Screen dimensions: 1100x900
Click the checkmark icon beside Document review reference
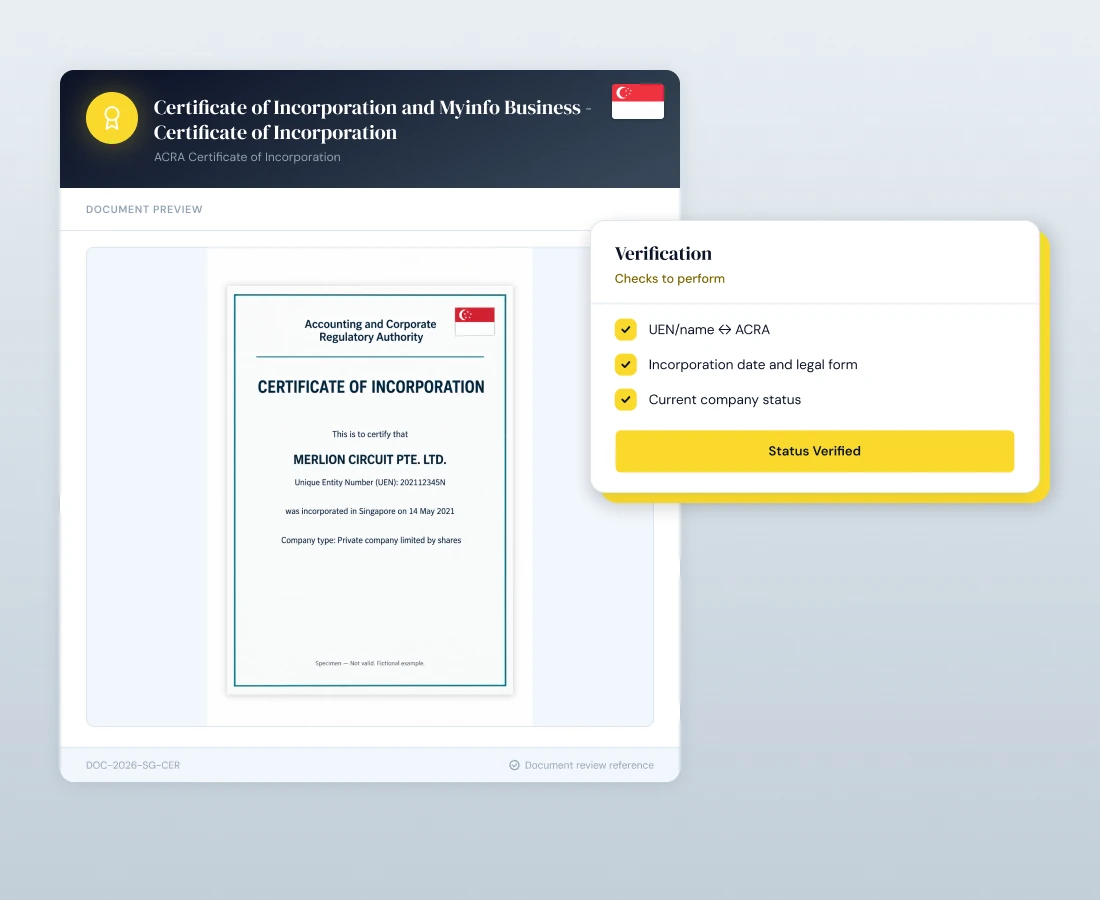[514, 765]
